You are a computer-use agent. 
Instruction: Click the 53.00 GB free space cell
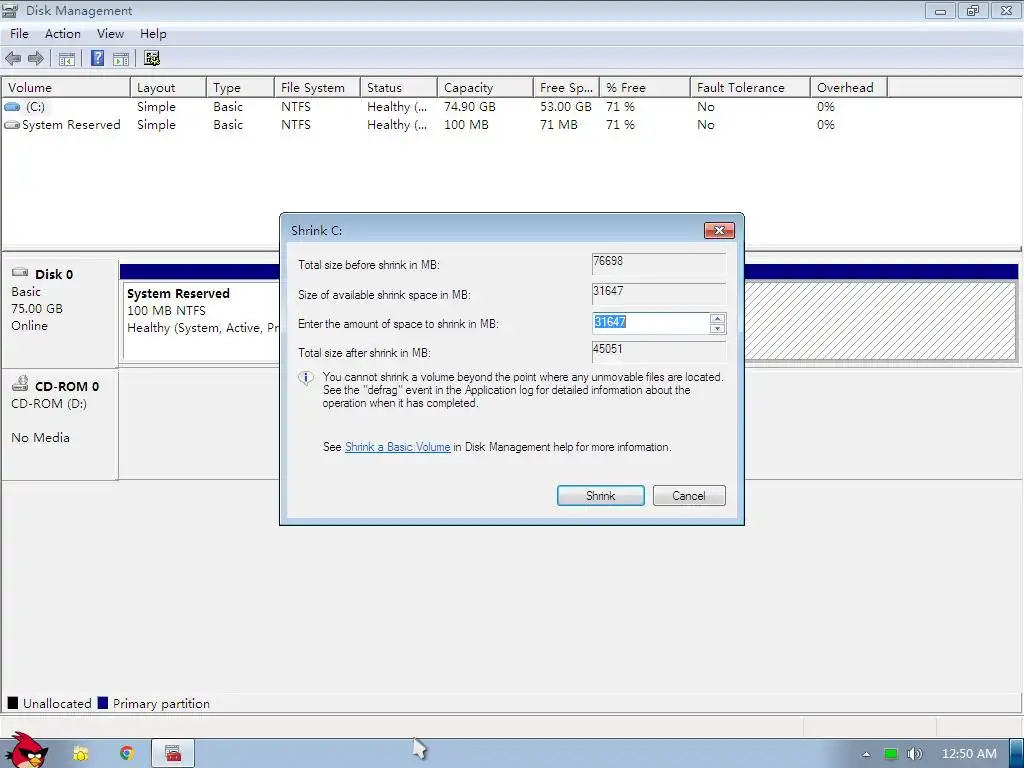point(566,106)
